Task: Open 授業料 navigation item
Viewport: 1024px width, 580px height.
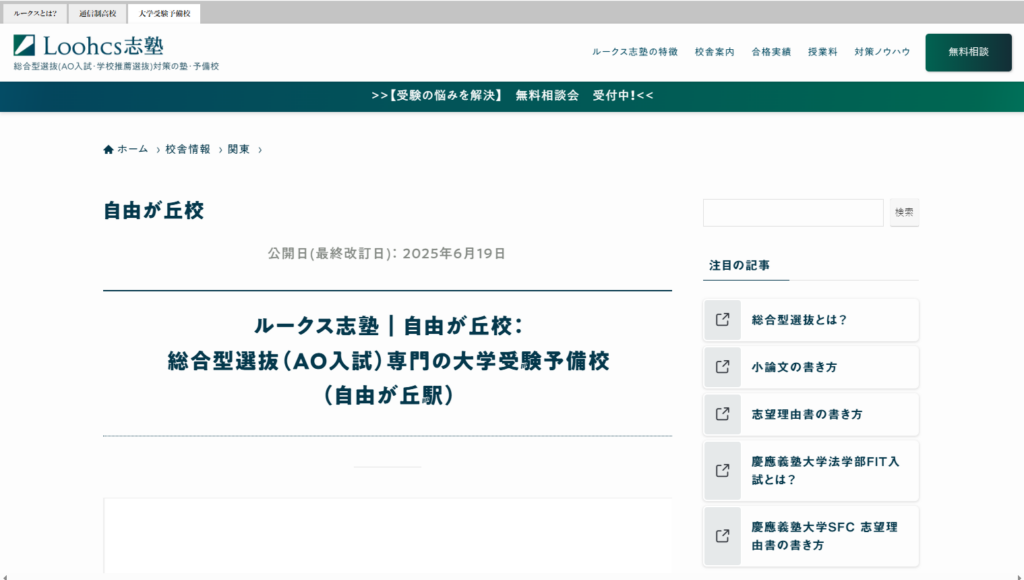Action: [822, 52]
